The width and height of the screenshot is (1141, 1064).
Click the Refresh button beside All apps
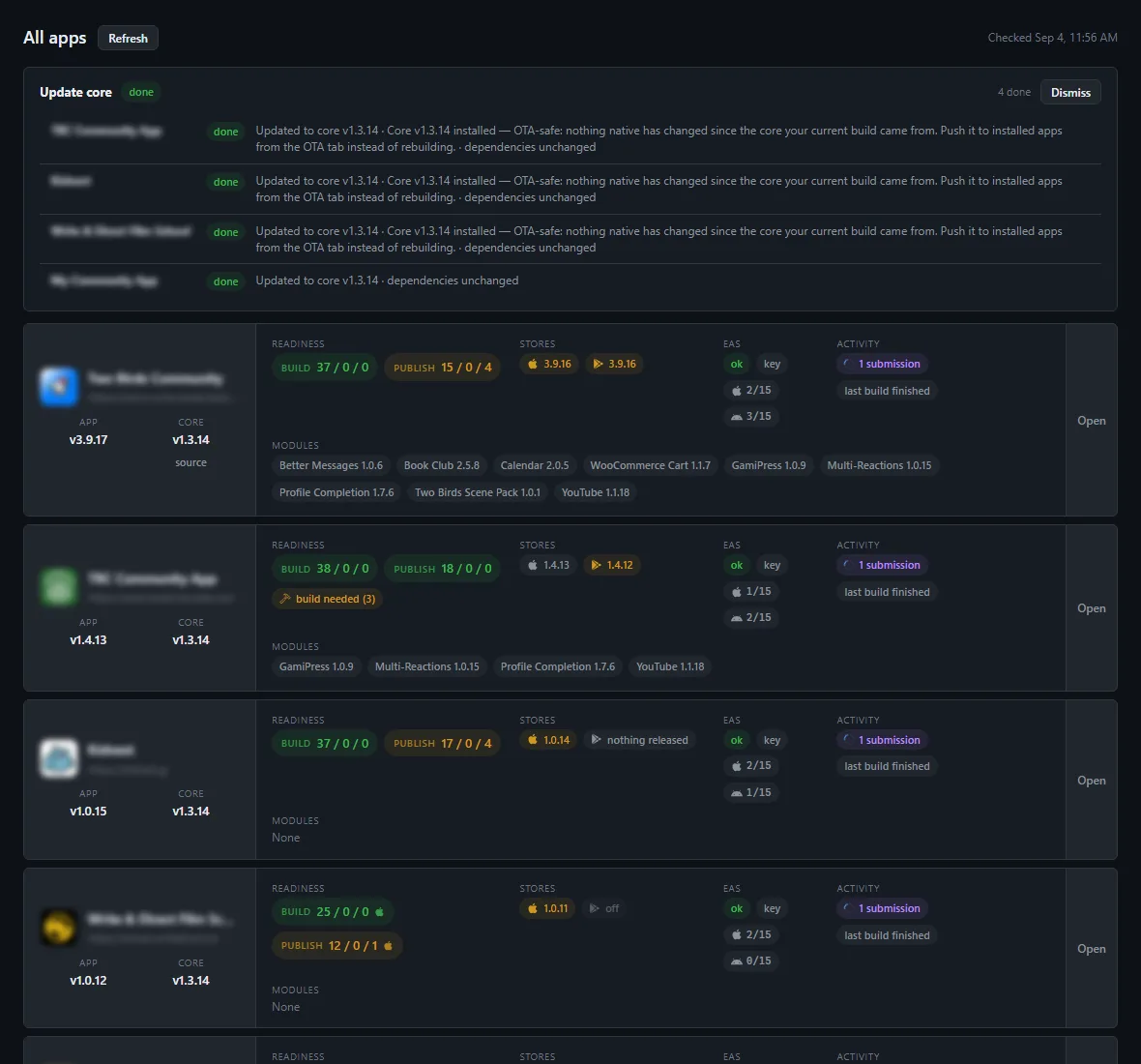(128, 38)
